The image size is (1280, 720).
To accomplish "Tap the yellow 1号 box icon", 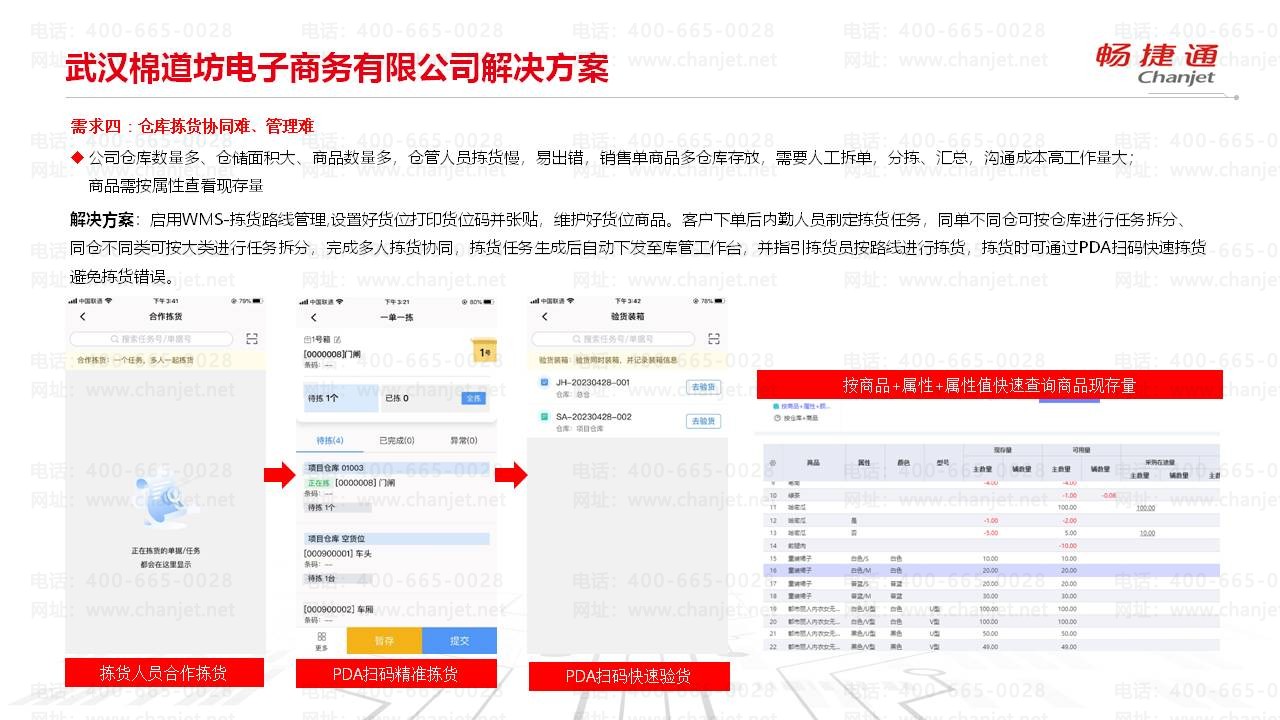I will pos(484,351).
